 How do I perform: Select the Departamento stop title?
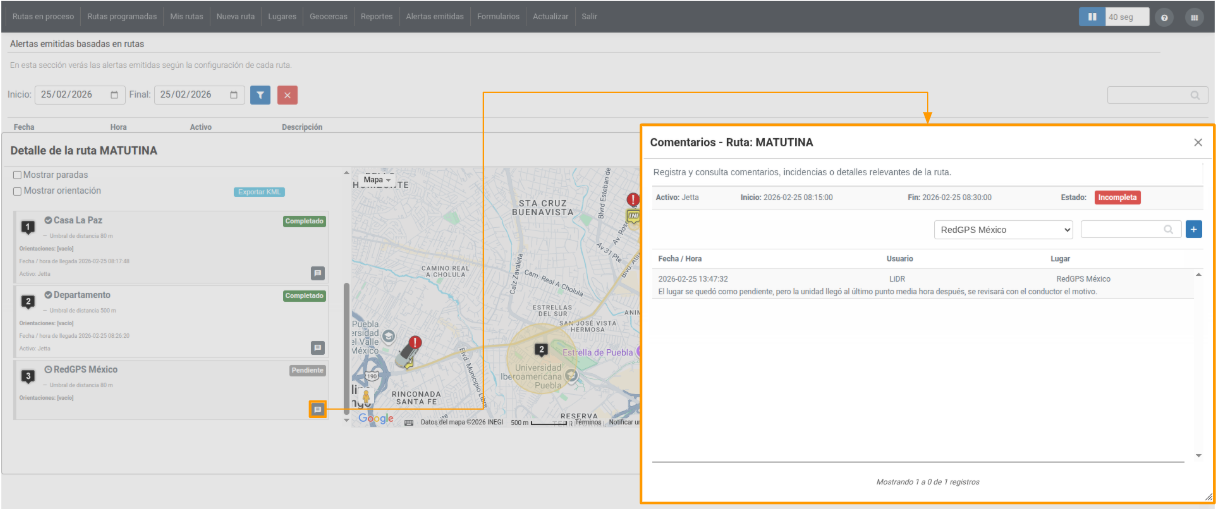coord(82,295)
